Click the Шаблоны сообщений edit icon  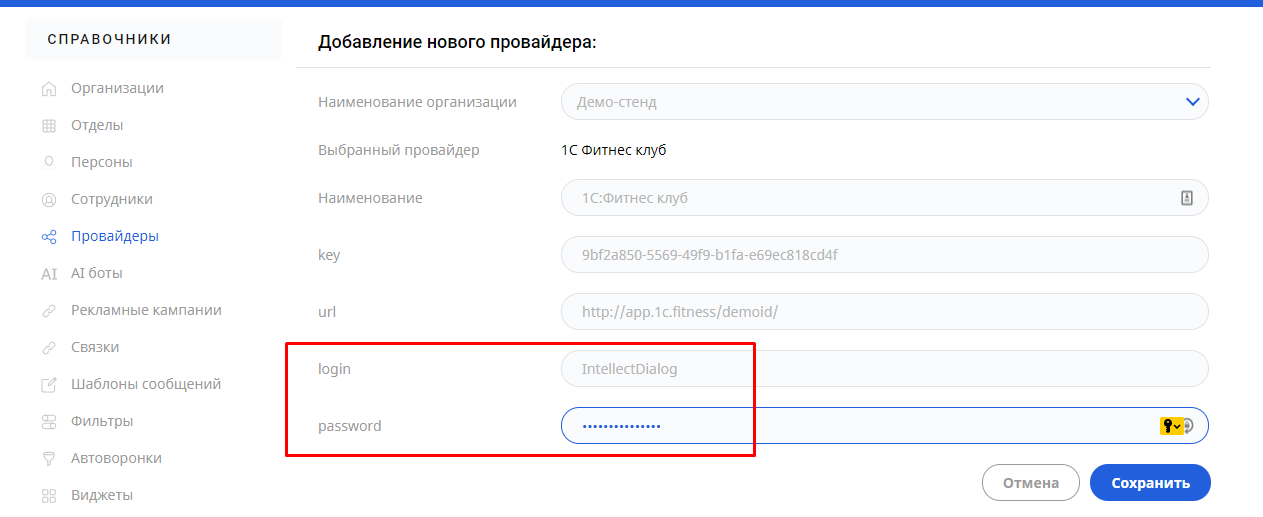(x=48, y=385)
